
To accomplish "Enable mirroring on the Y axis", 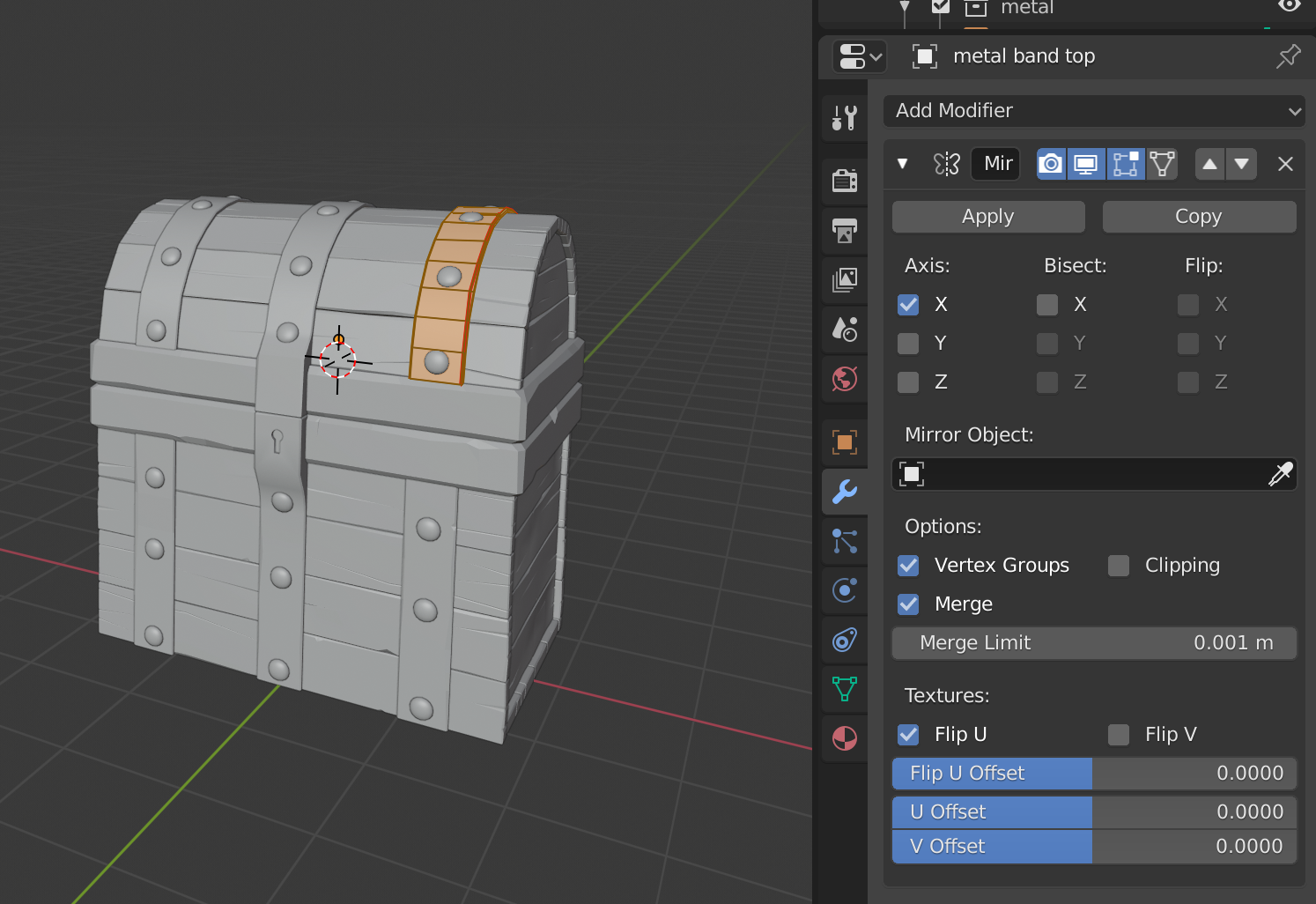I will pos(908,343).
